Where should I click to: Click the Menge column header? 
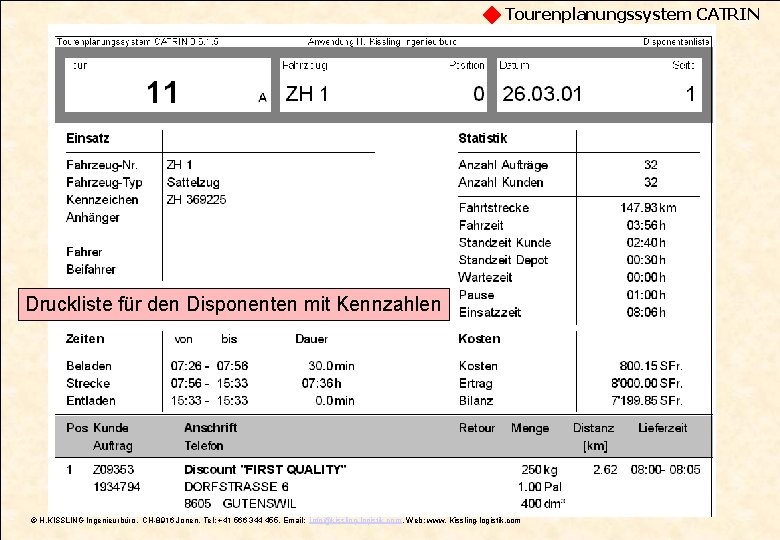click(530, 428)
